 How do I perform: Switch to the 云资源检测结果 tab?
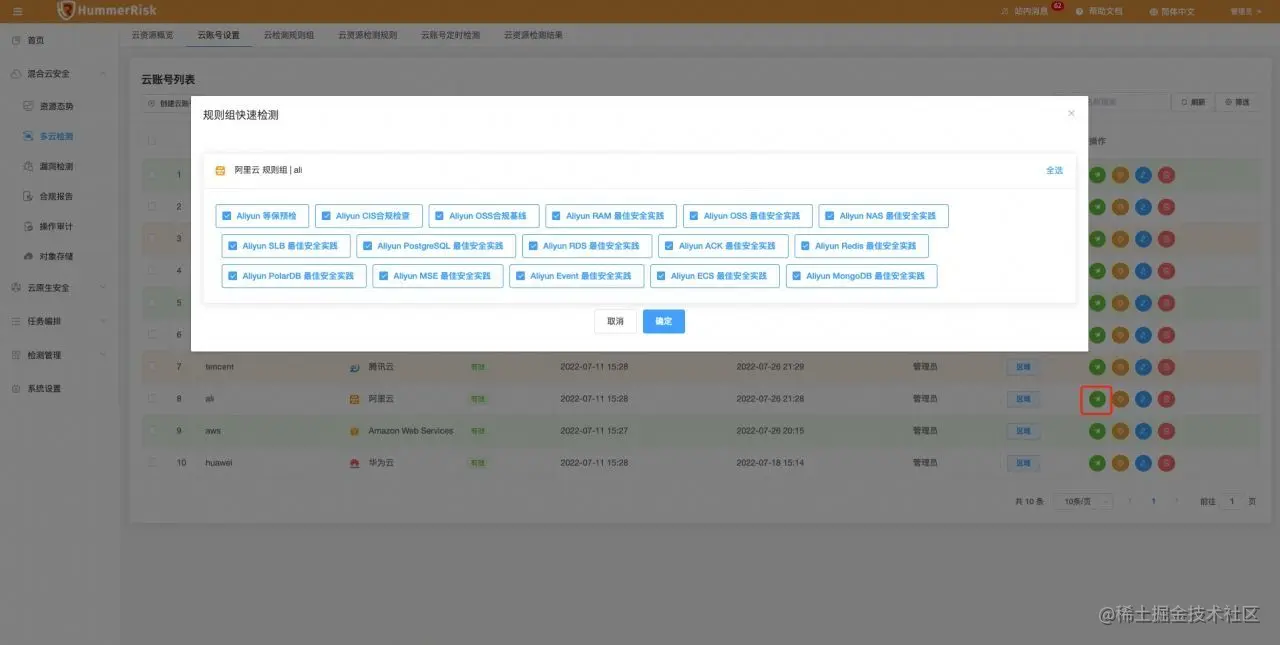[x=533, y=34]
